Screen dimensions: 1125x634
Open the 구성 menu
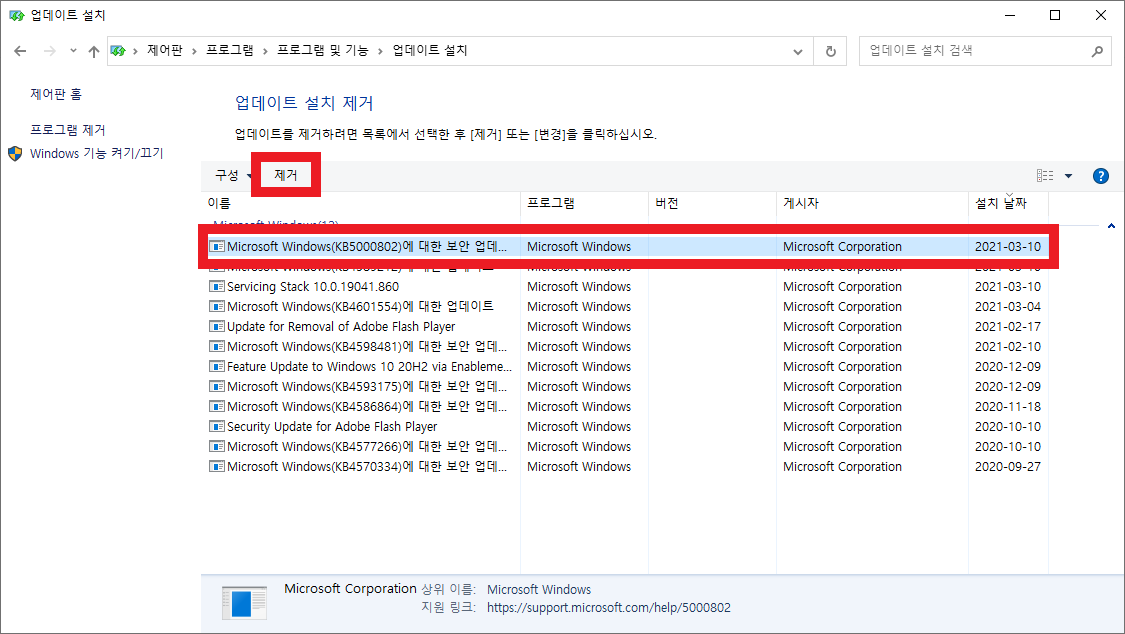[233, 175]
